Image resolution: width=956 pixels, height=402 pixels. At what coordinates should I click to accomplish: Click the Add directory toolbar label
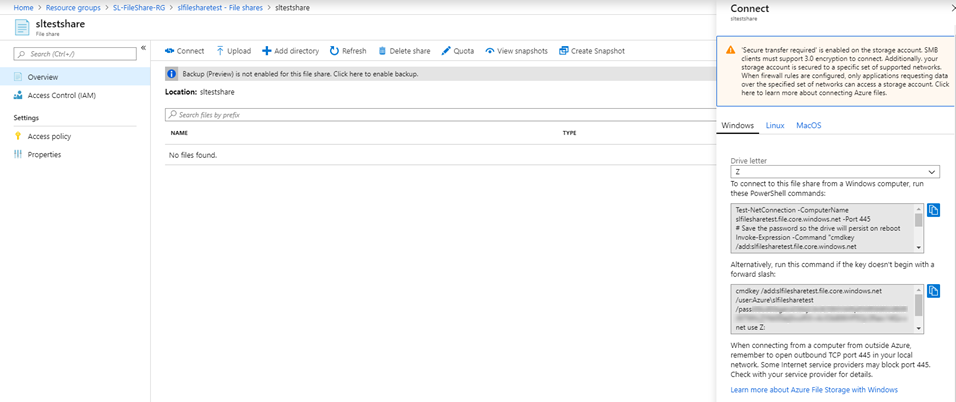pyautogui.click(x=296, y=51)
